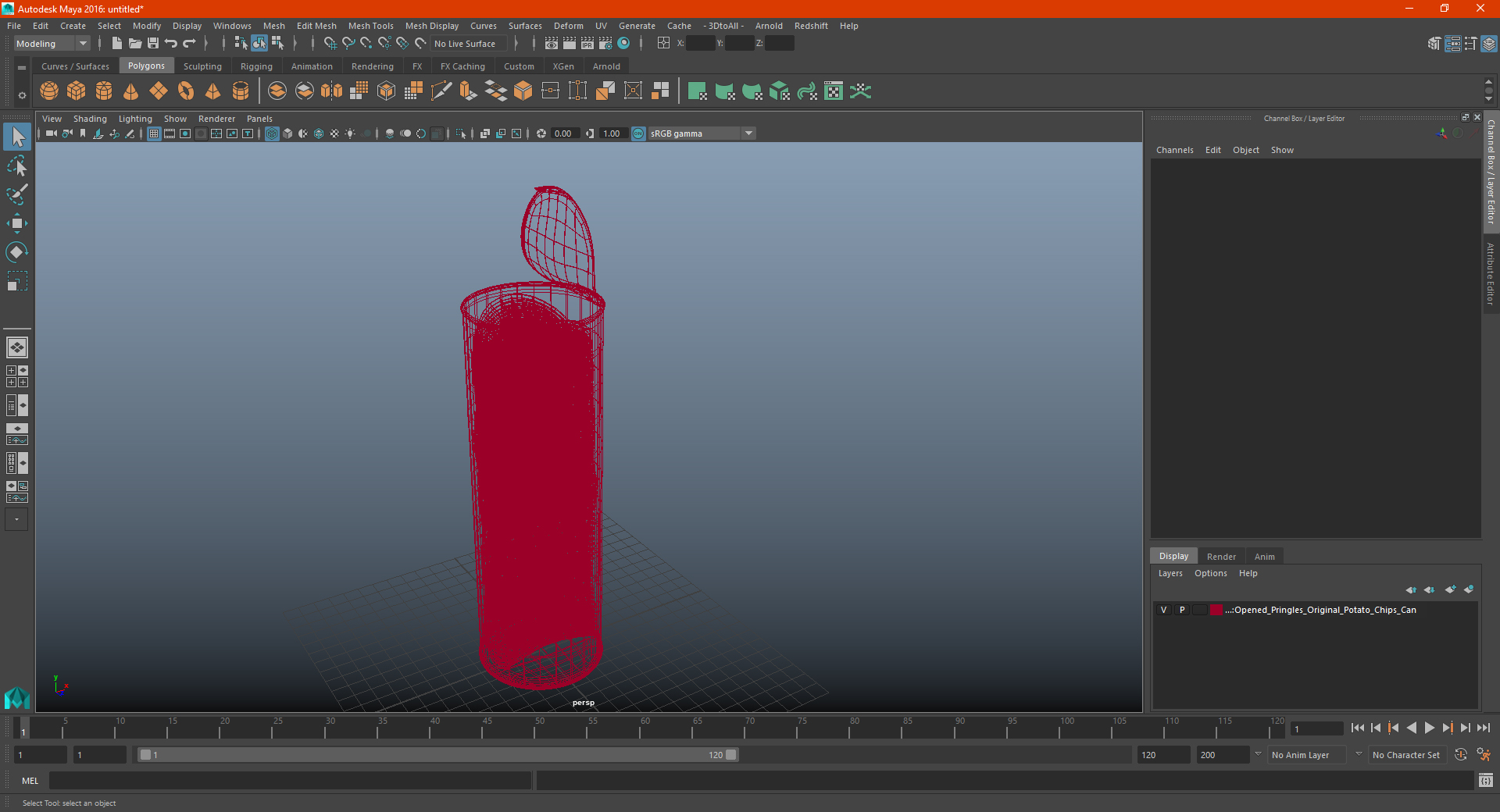Activate the Lasso Select tool

tap(17, 166)
